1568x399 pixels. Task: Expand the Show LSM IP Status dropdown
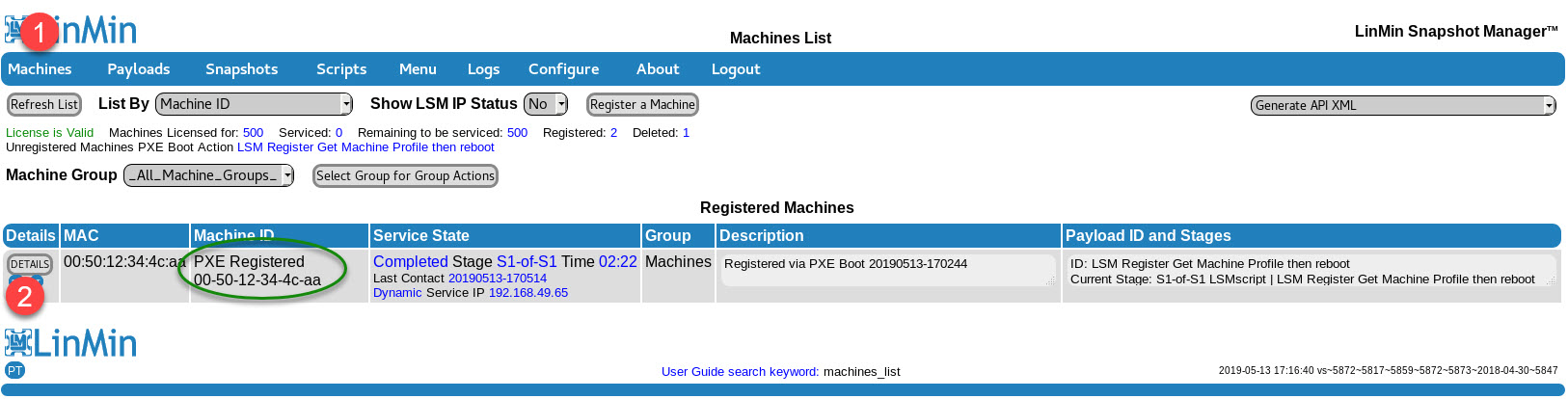(x=545, y=104)
